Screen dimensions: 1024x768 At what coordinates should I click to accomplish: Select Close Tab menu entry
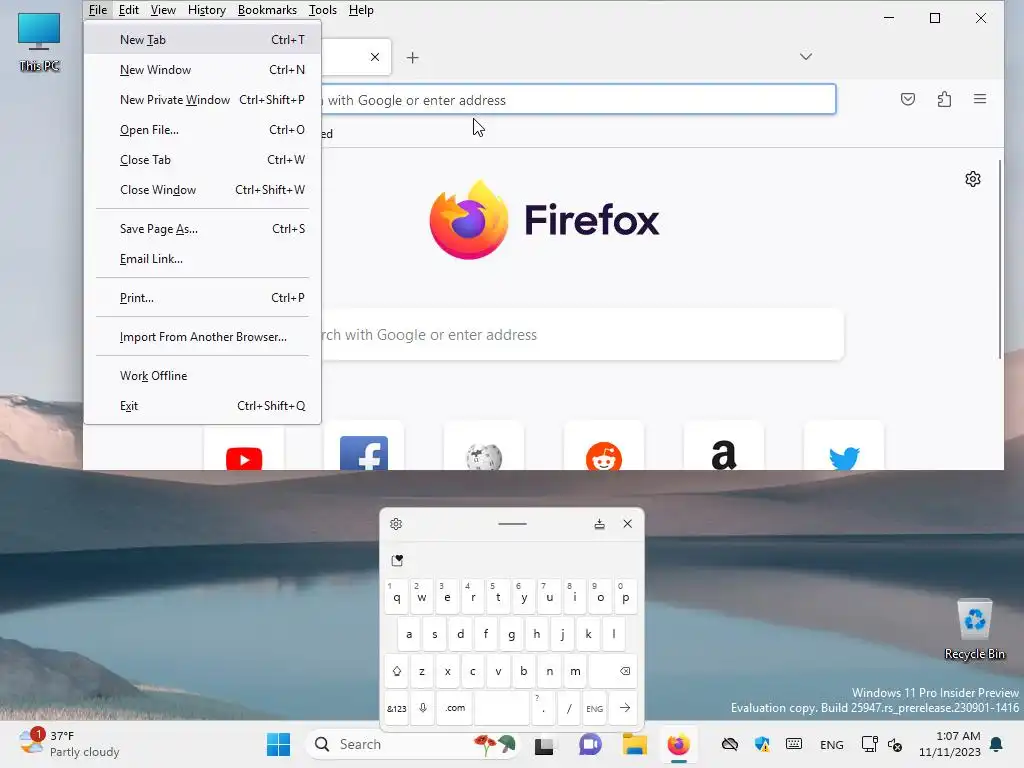(x=202, y=160)
